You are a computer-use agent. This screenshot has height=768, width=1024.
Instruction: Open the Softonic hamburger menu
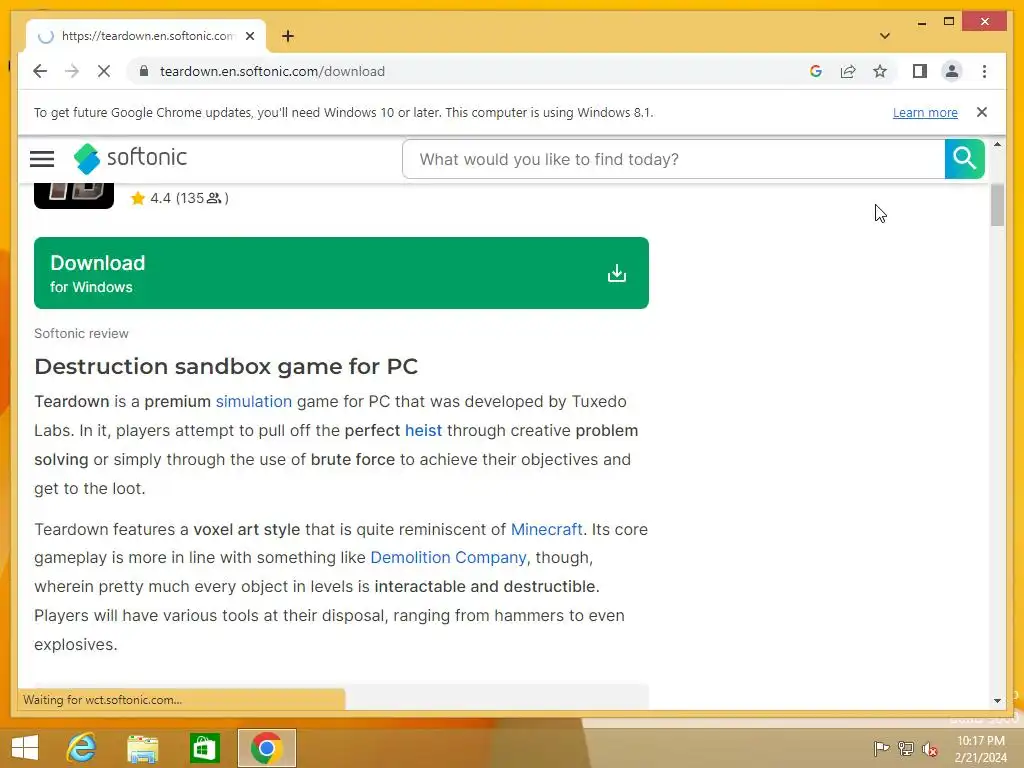(42, 159)
